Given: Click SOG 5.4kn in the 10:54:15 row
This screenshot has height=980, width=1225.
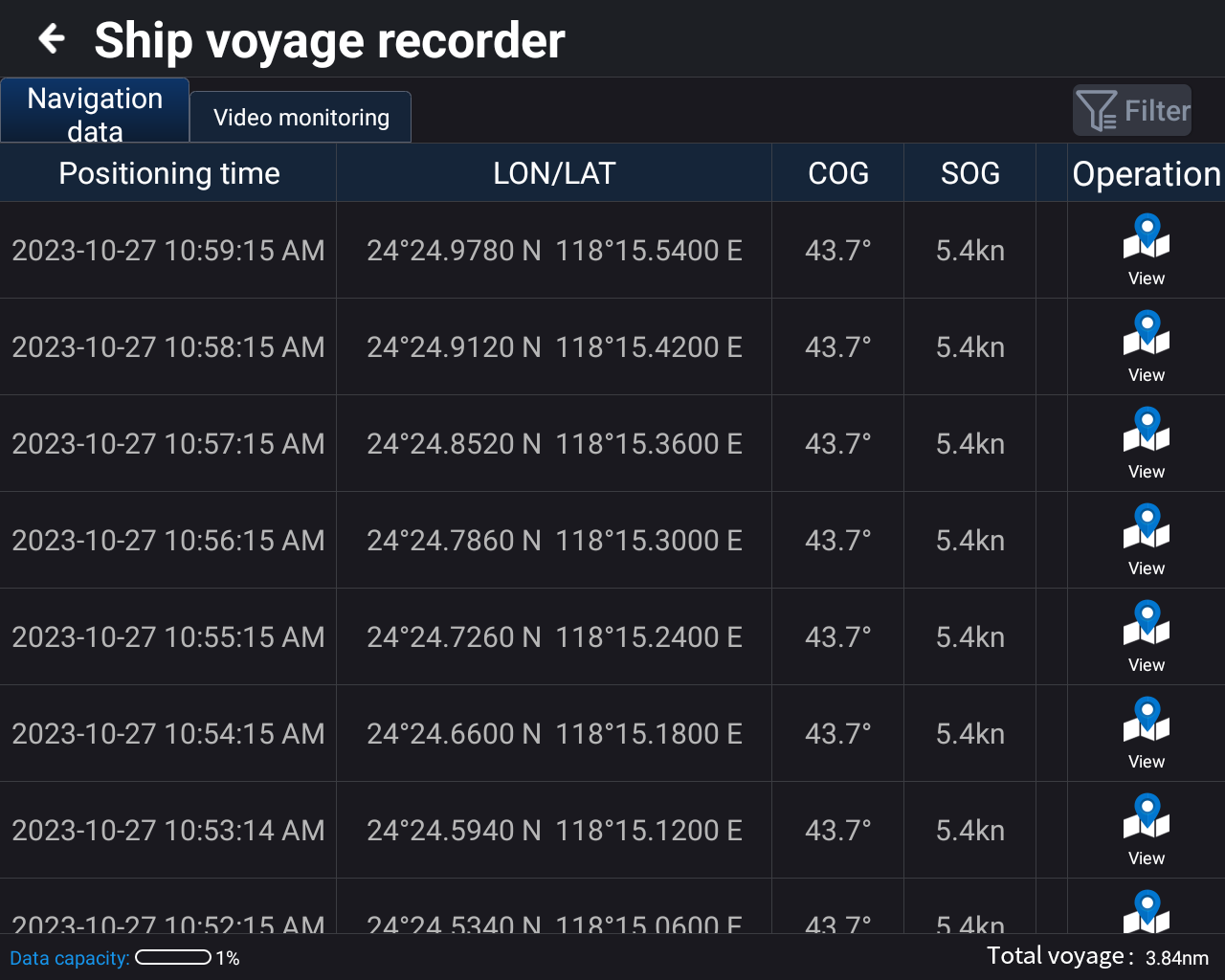Looking at the screenshot, I should click(970, 734).
